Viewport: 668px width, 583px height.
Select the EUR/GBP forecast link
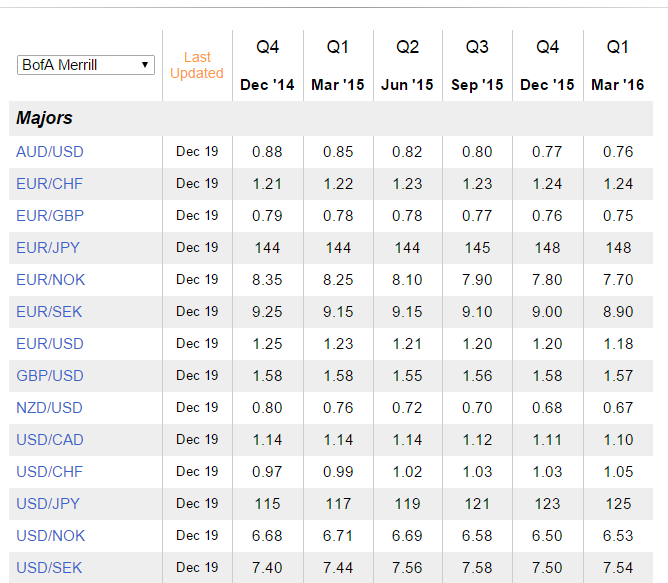pyautogui.click(x=50, y=216)
